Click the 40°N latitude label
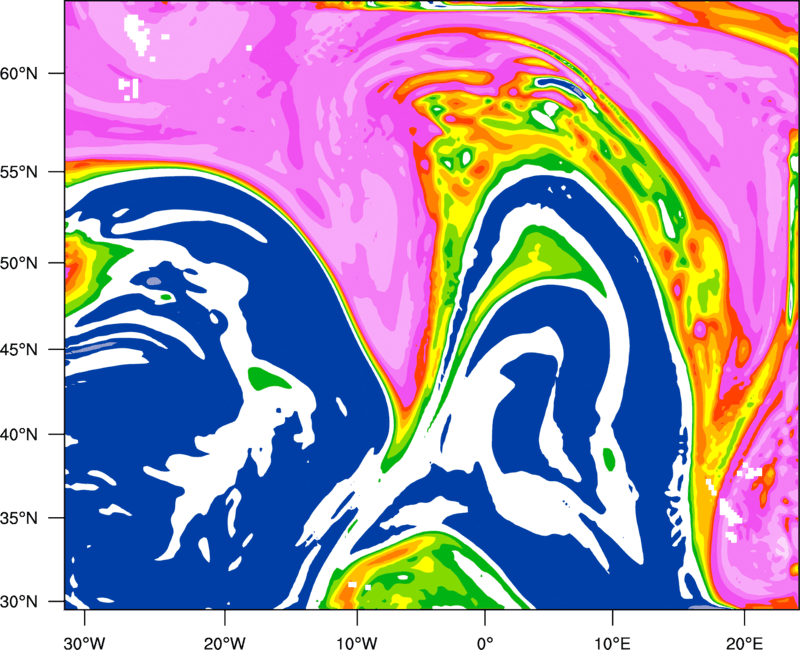 click(x=19, y=435)
